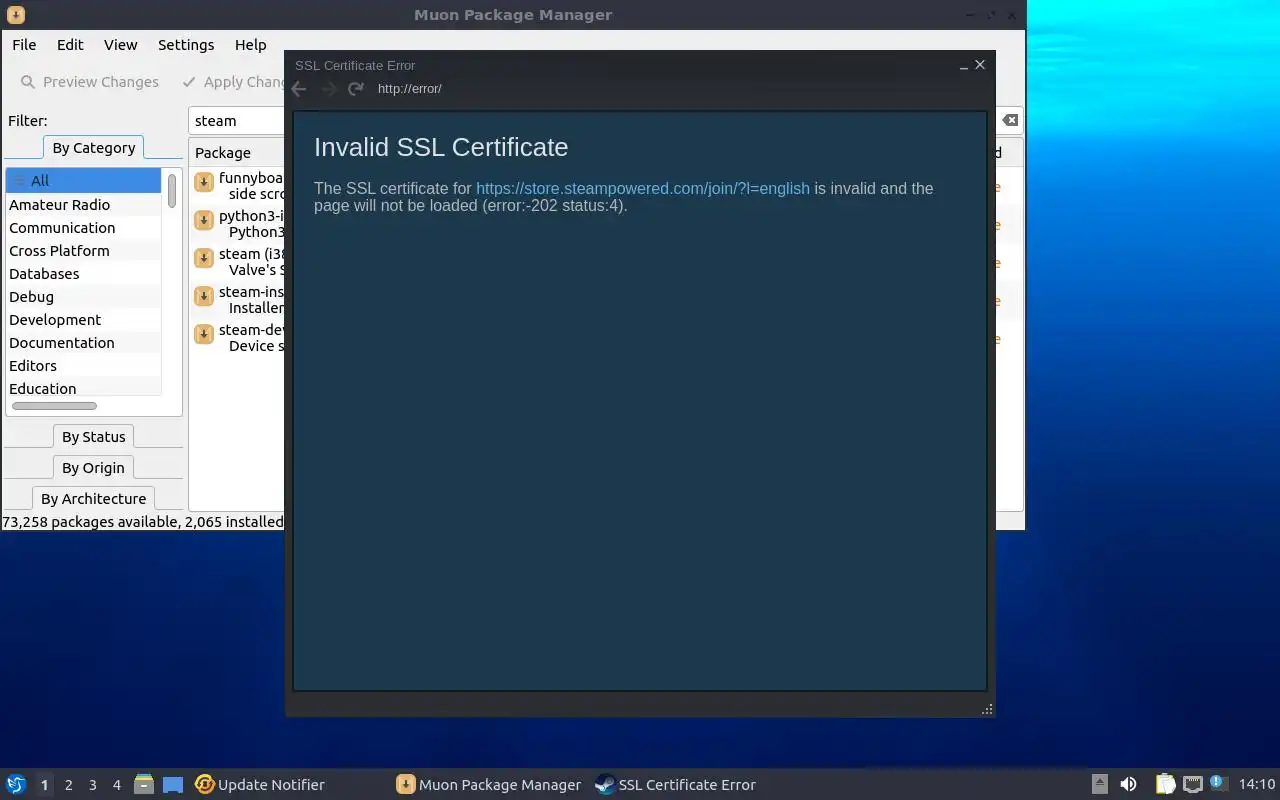The height and width of the screenshot is (800, 1280).
Task: Open the store.steampowered.com join link
Action: coord(643,188)
